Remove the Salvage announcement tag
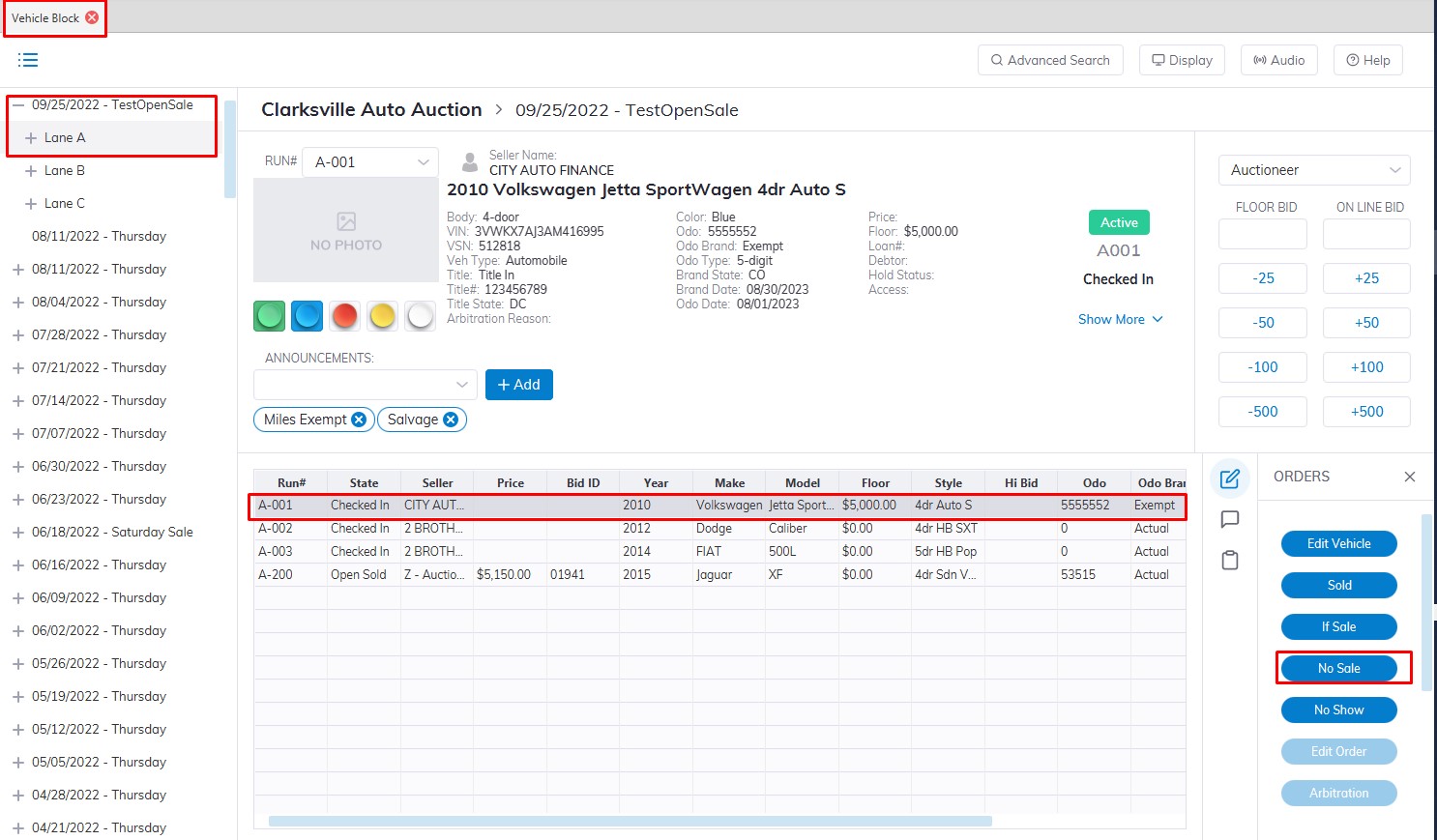The height and width of the screenshot is (840, 1437). tap(451, 420)
